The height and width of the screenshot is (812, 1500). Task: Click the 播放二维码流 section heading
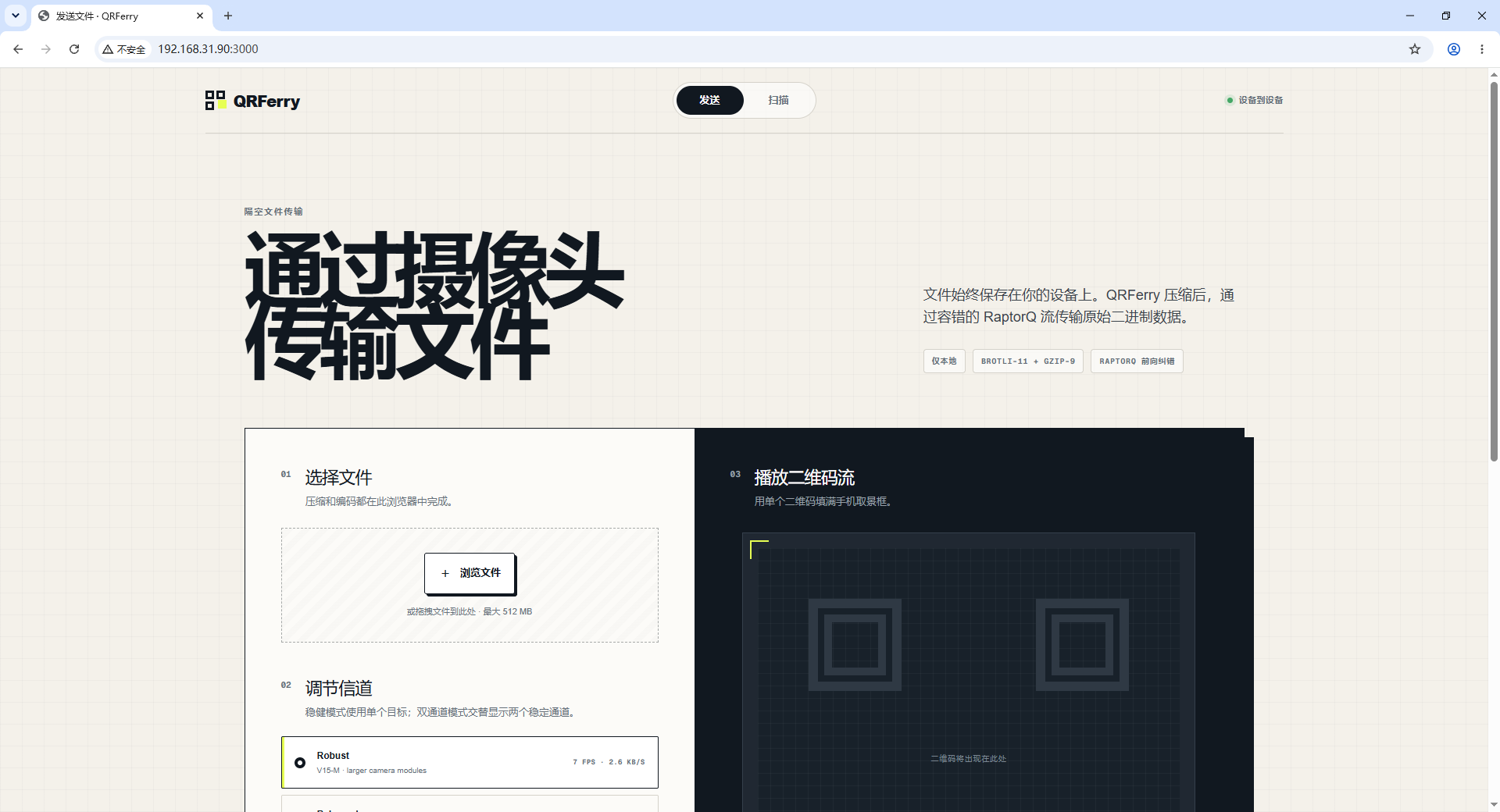point(804,477)
